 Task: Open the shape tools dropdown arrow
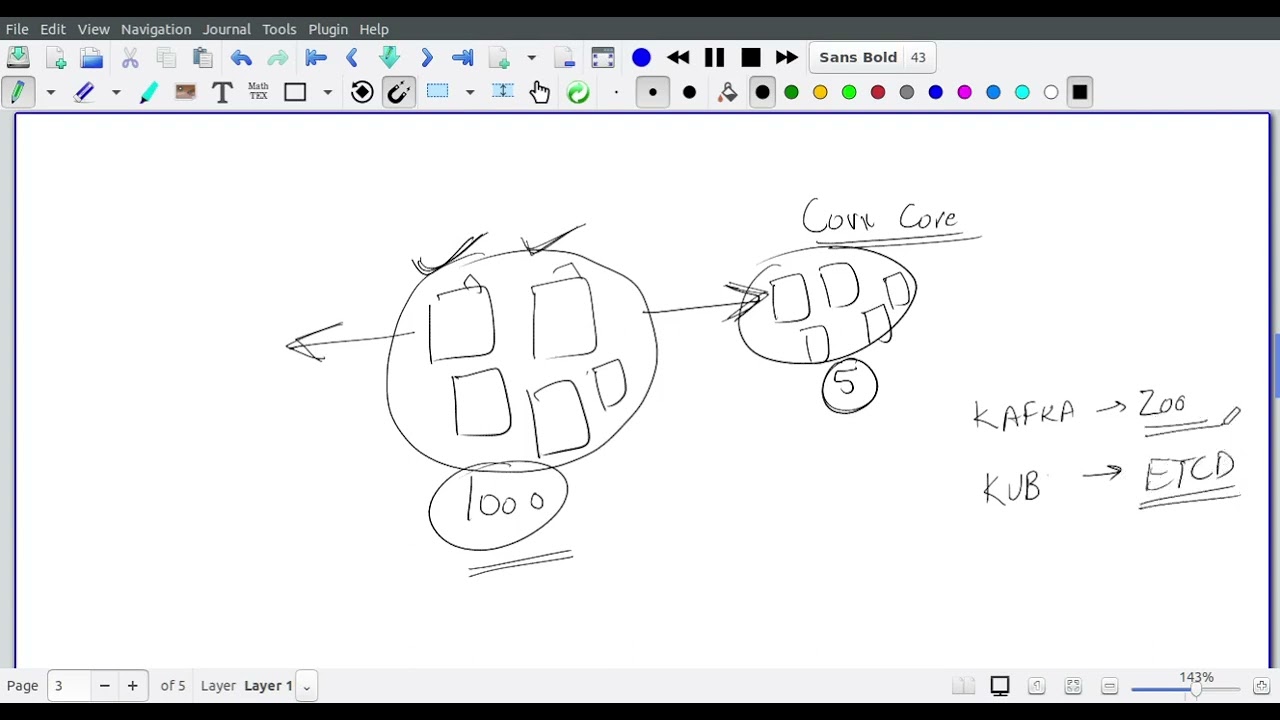327,93
